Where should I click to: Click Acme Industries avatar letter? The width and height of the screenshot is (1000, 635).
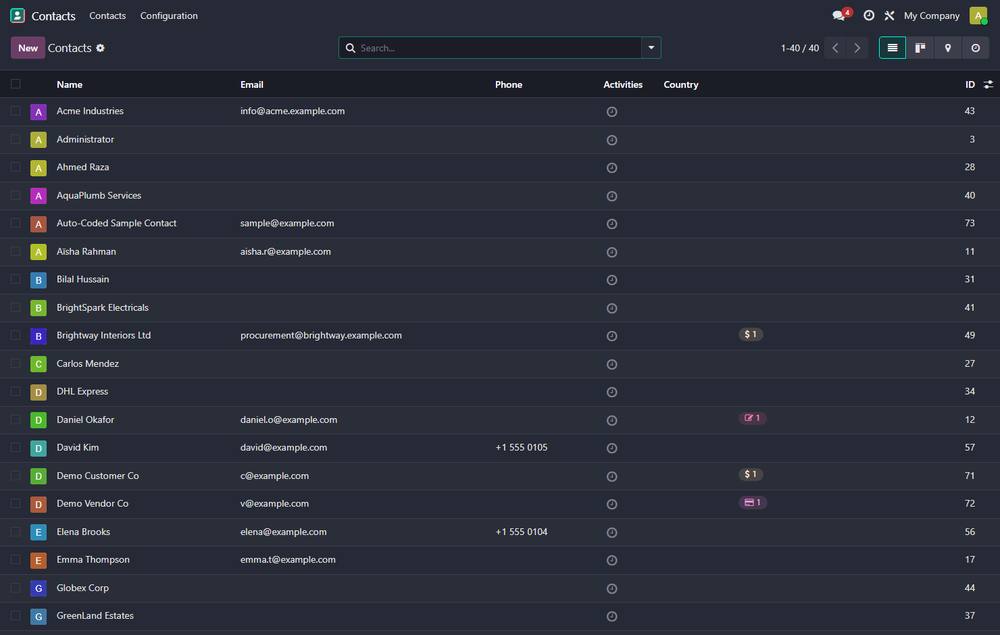coord(38,112)
